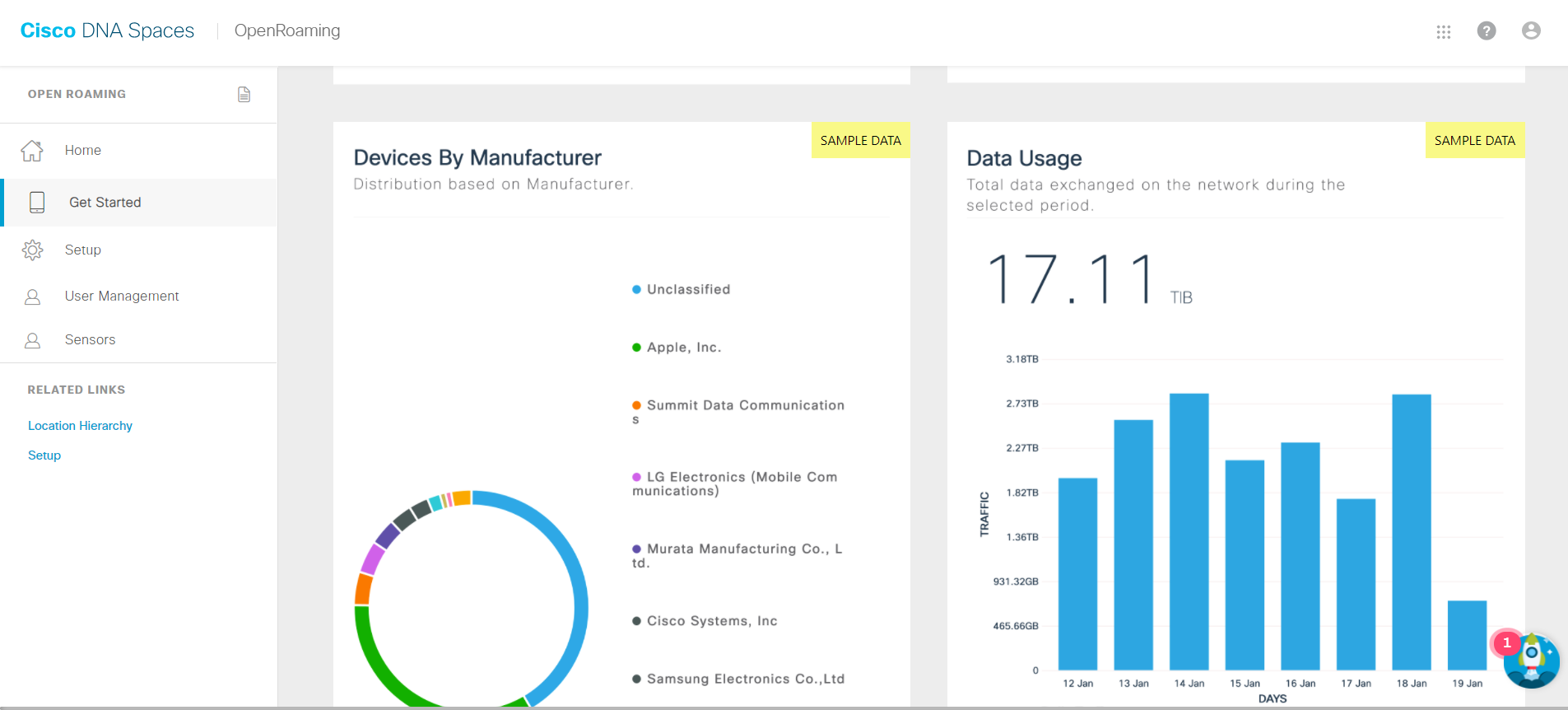Click the Summit Data Communications orange dot
Viewport: 1568px width, 710px height.
click(x=636, y=405)
